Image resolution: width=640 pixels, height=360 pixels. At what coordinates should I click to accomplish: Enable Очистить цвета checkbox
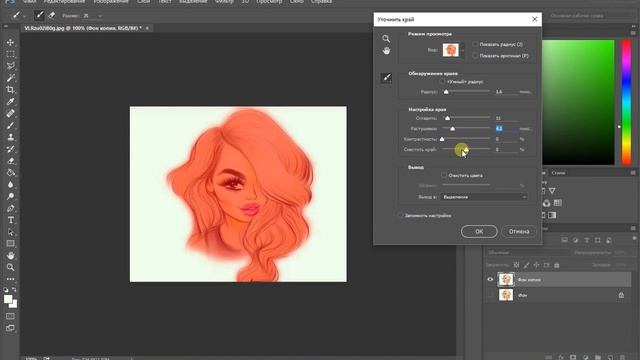[444, 176]
